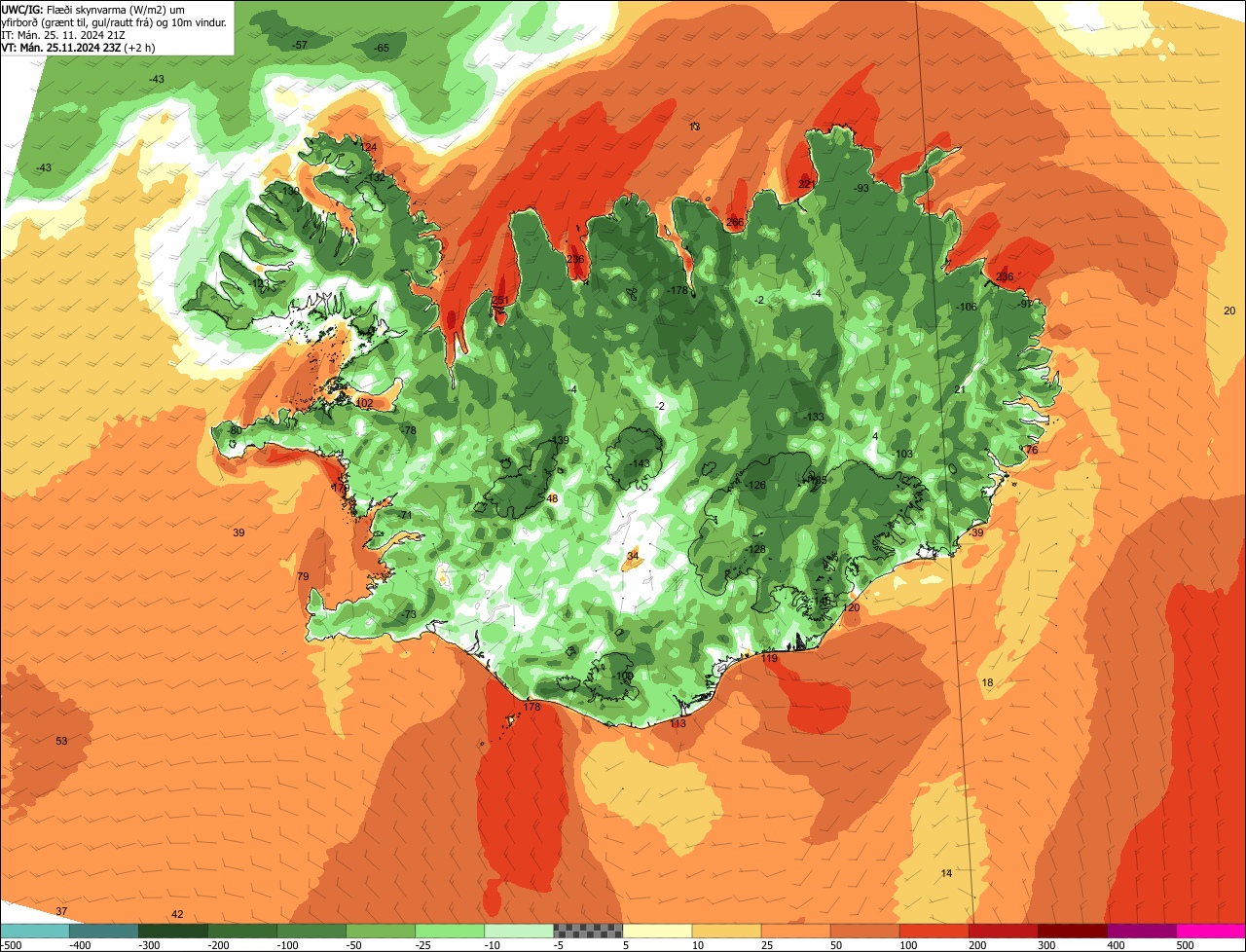Image resolution: width=1246 pixels, height=952 pixels.
Task: Click the map value 76 on the east coast
Action: pos(1032,451)
